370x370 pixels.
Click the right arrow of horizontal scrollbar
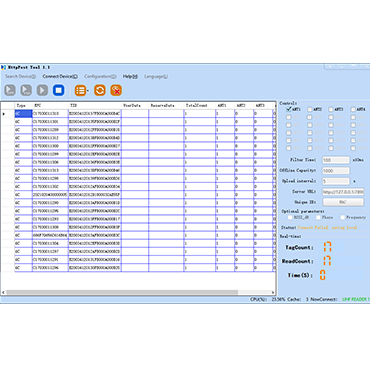click(273, 292)
